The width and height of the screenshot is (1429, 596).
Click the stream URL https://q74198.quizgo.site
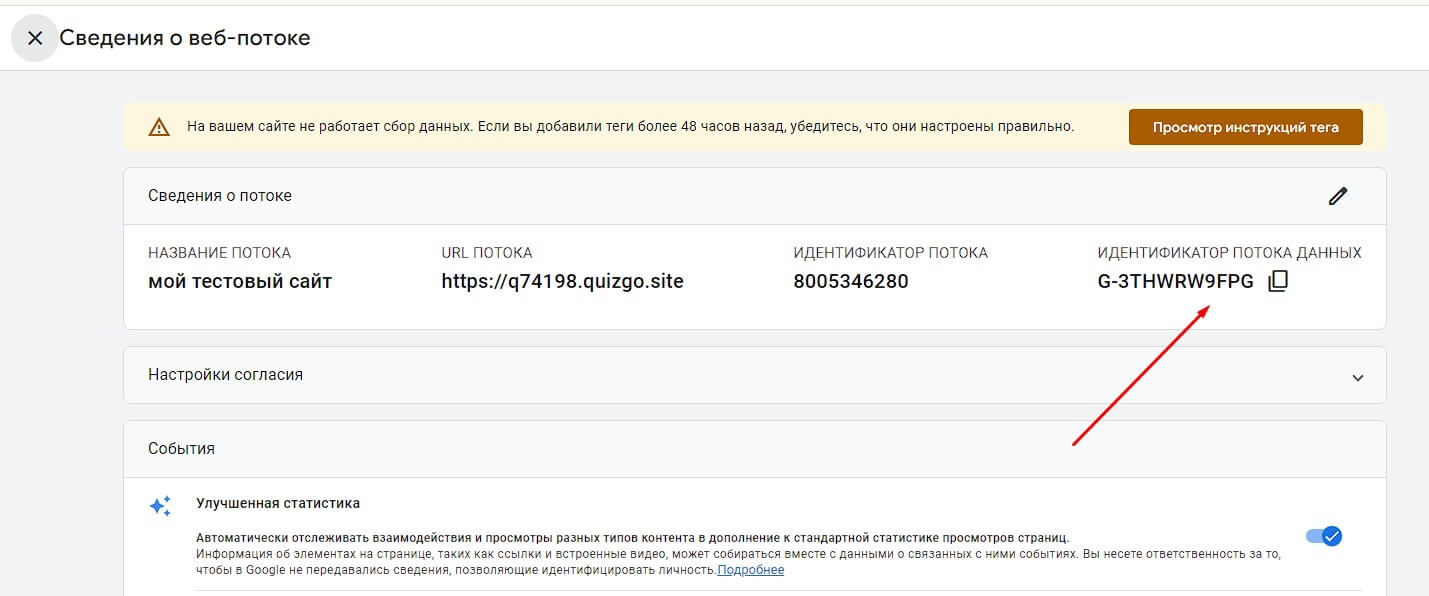pyautogui.click(x=562, y=282)
